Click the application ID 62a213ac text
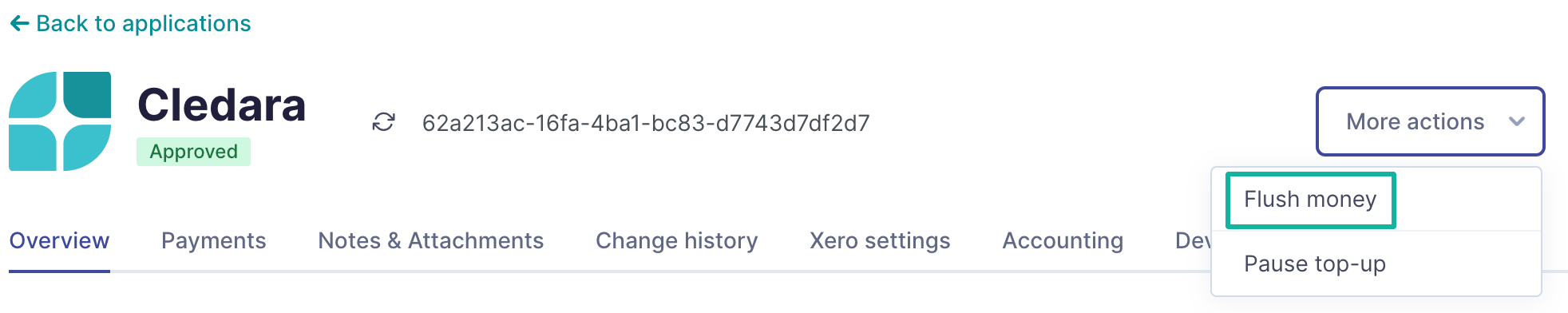This screenshot has height=313, width=1568. (x=646, y=123)
